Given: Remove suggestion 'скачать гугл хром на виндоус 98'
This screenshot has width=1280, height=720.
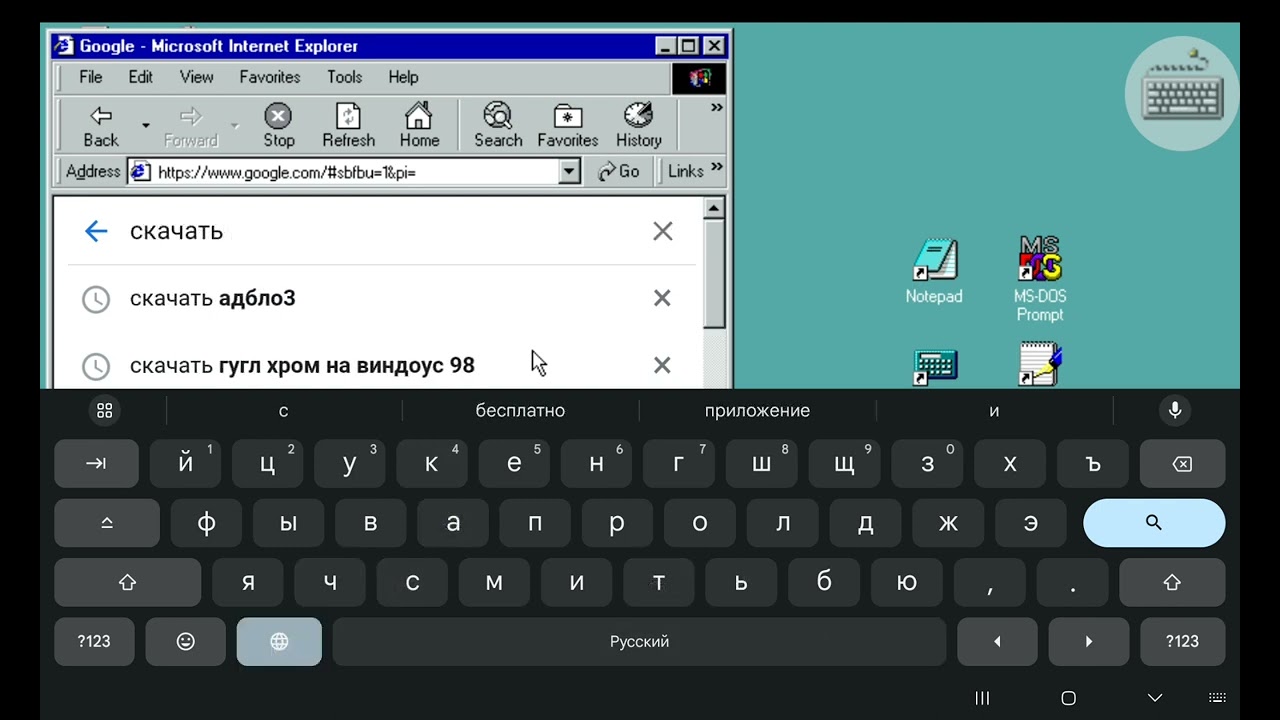Looking at the screenshot, I should [662, 365].
